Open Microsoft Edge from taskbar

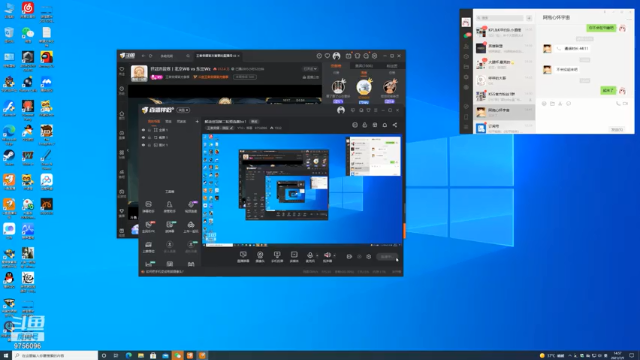[129, 356]
